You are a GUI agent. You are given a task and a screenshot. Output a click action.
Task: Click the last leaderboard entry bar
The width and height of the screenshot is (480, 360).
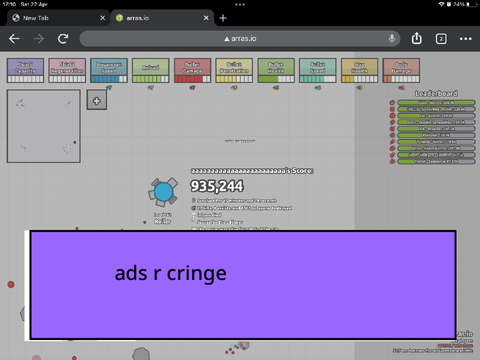[x=436, y=162]
